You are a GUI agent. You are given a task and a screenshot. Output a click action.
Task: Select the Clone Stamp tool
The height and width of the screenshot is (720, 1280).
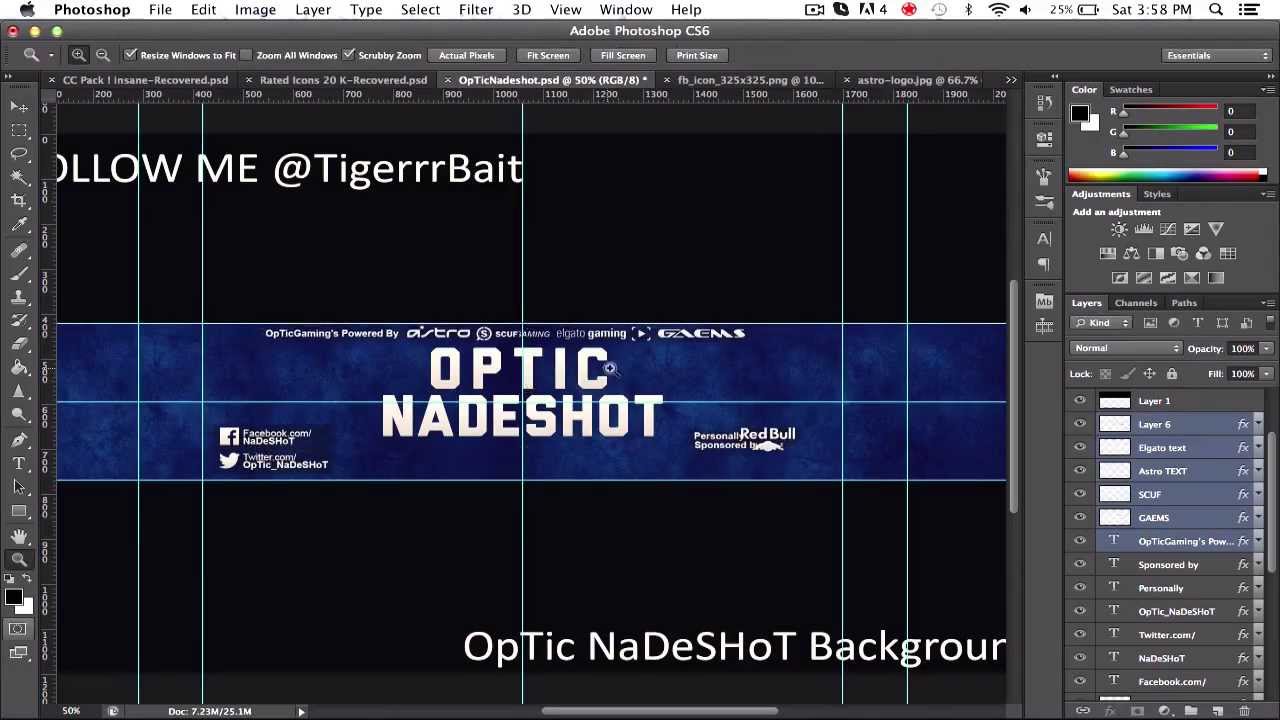point(19,297)
